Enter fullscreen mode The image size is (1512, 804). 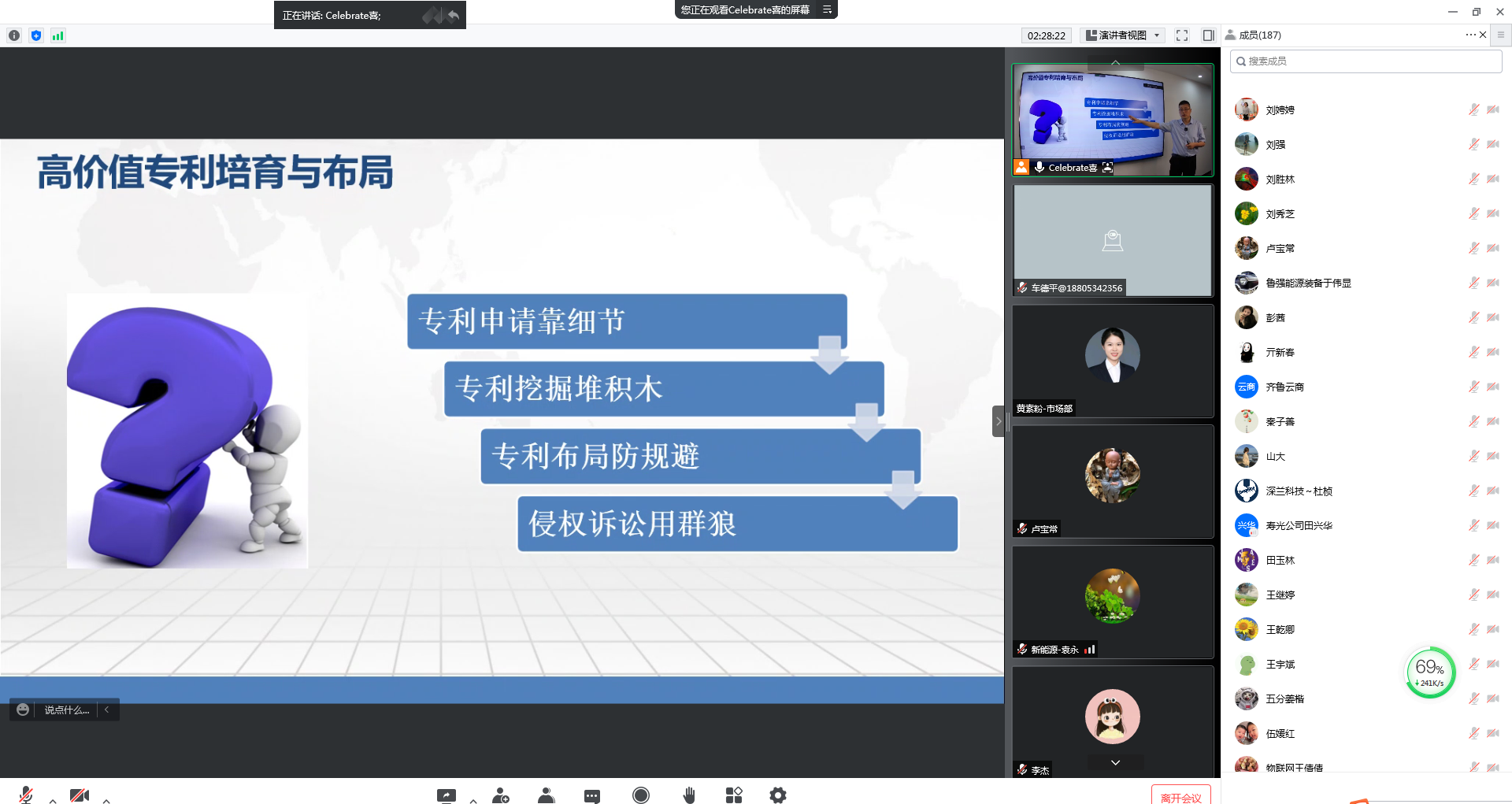tap(1181, 35)
